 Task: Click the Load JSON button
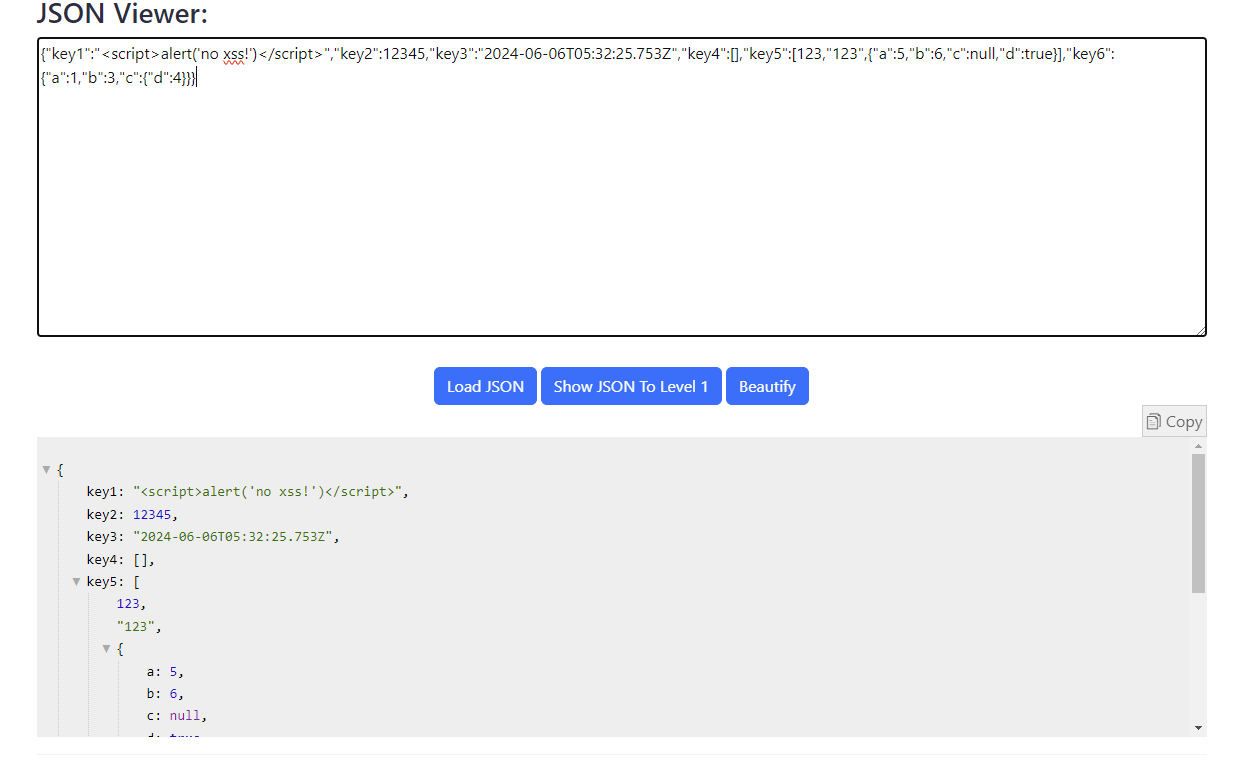coord(485,387)
